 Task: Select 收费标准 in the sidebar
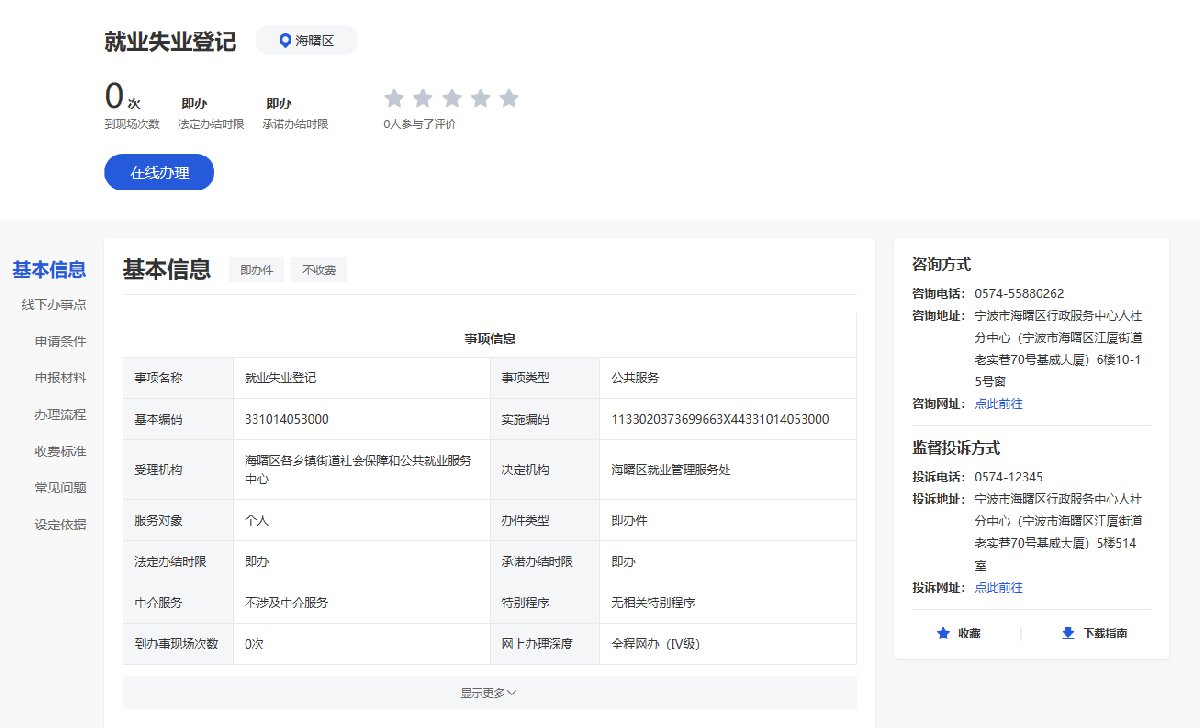pos(60,451)
